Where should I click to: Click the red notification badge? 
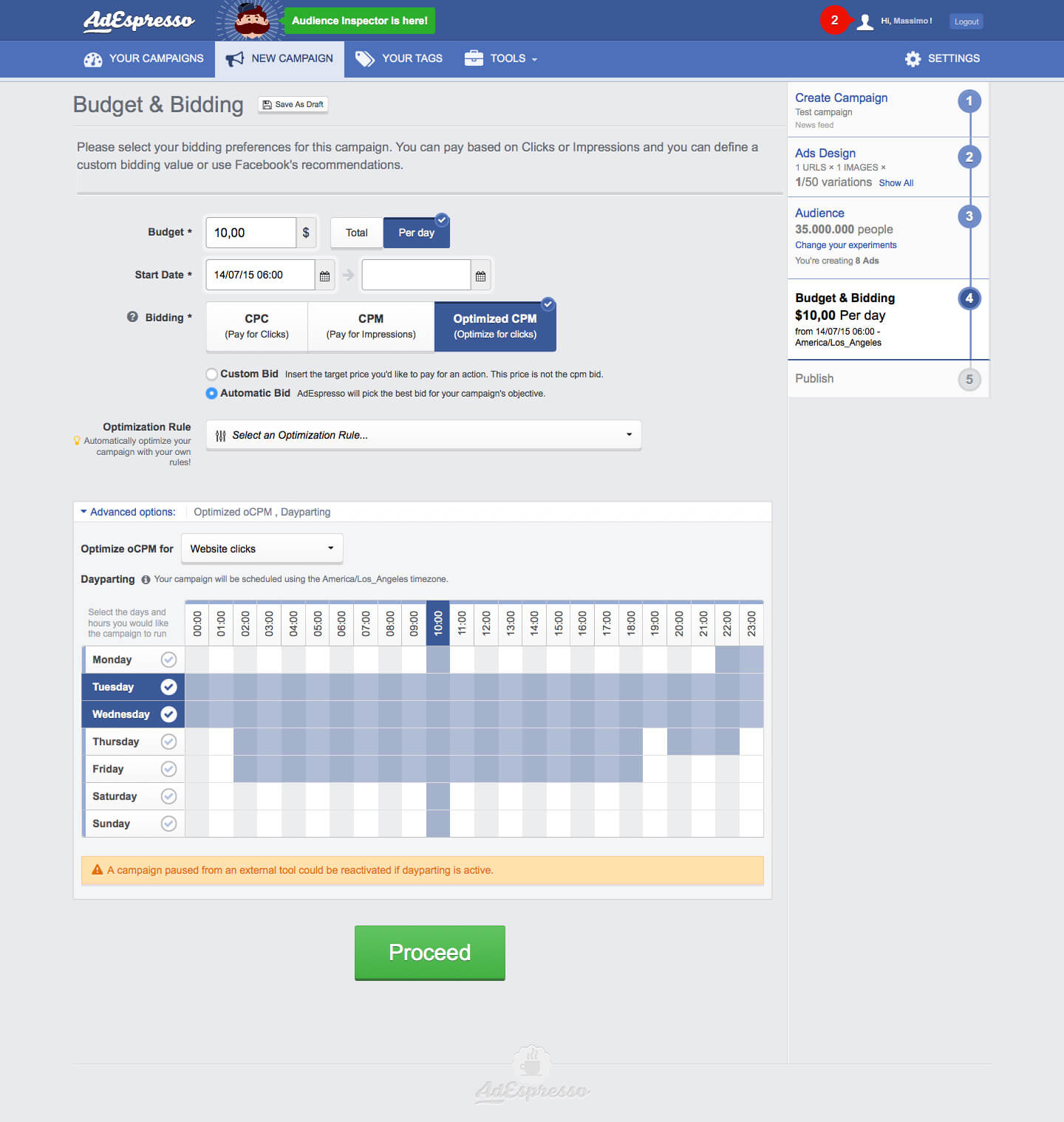point(834,20)
